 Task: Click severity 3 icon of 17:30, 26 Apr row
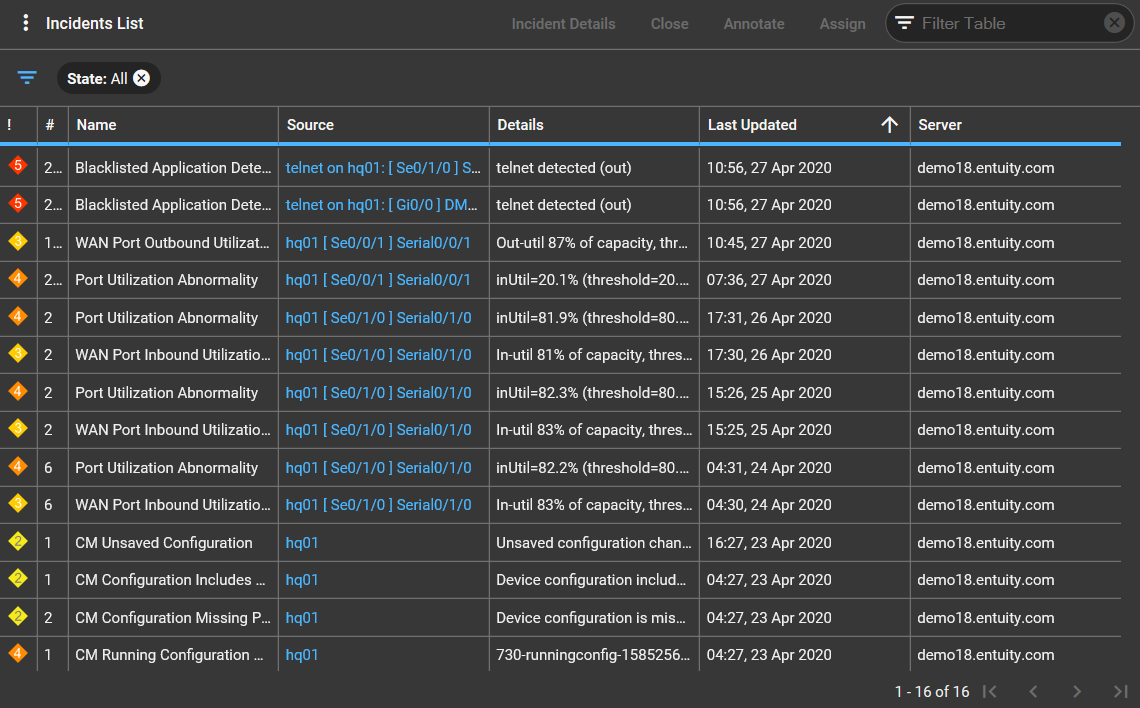[x=18, y=353]
